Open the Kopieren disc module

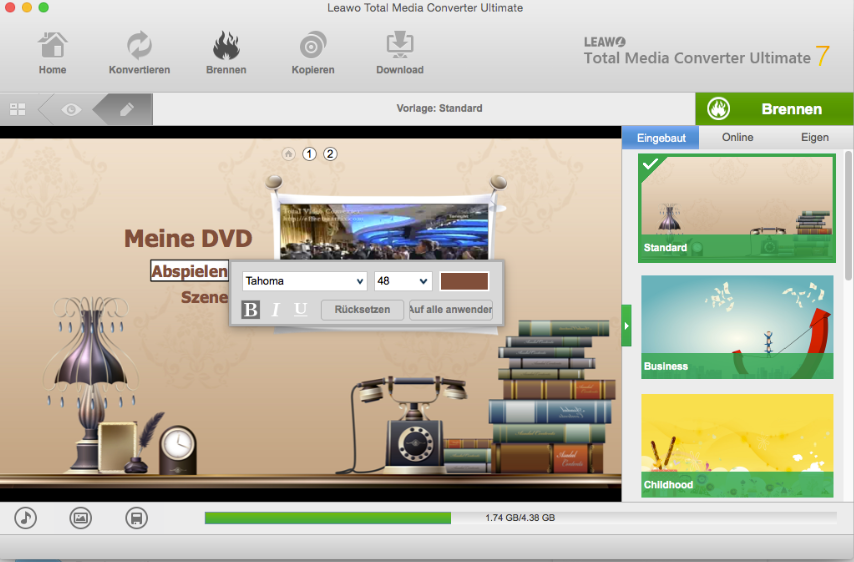coord(313,53)
